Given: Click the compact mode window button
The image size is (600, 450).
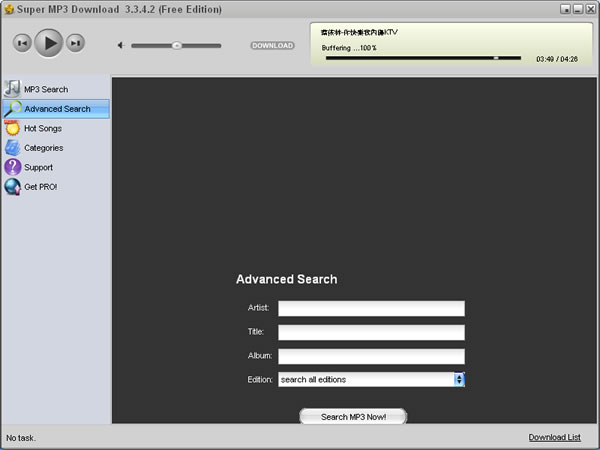Looking at the screenshot, I should coord(566,9).
